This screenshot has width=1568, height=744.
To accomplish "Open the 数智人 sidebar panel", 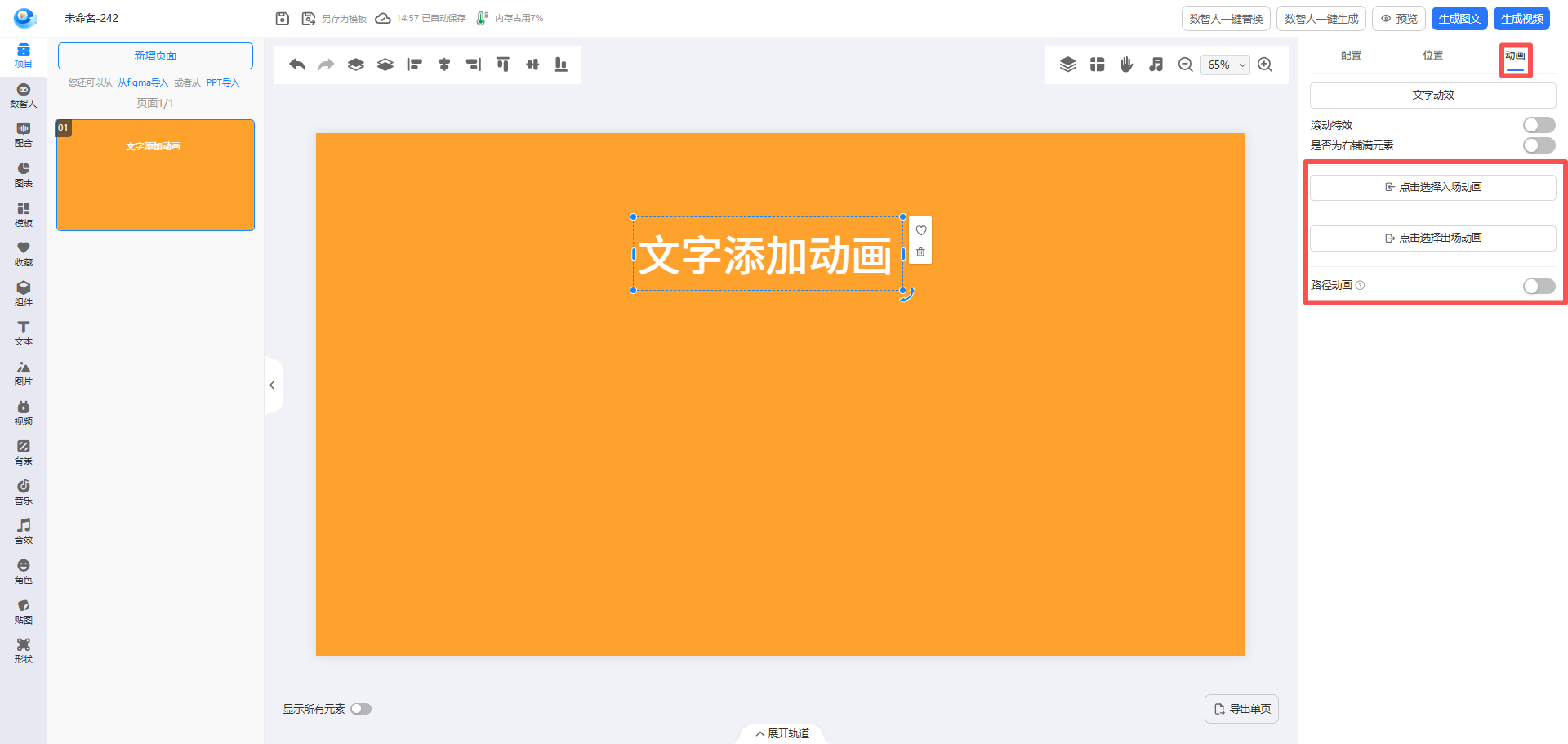I will [x=23, y=96].
